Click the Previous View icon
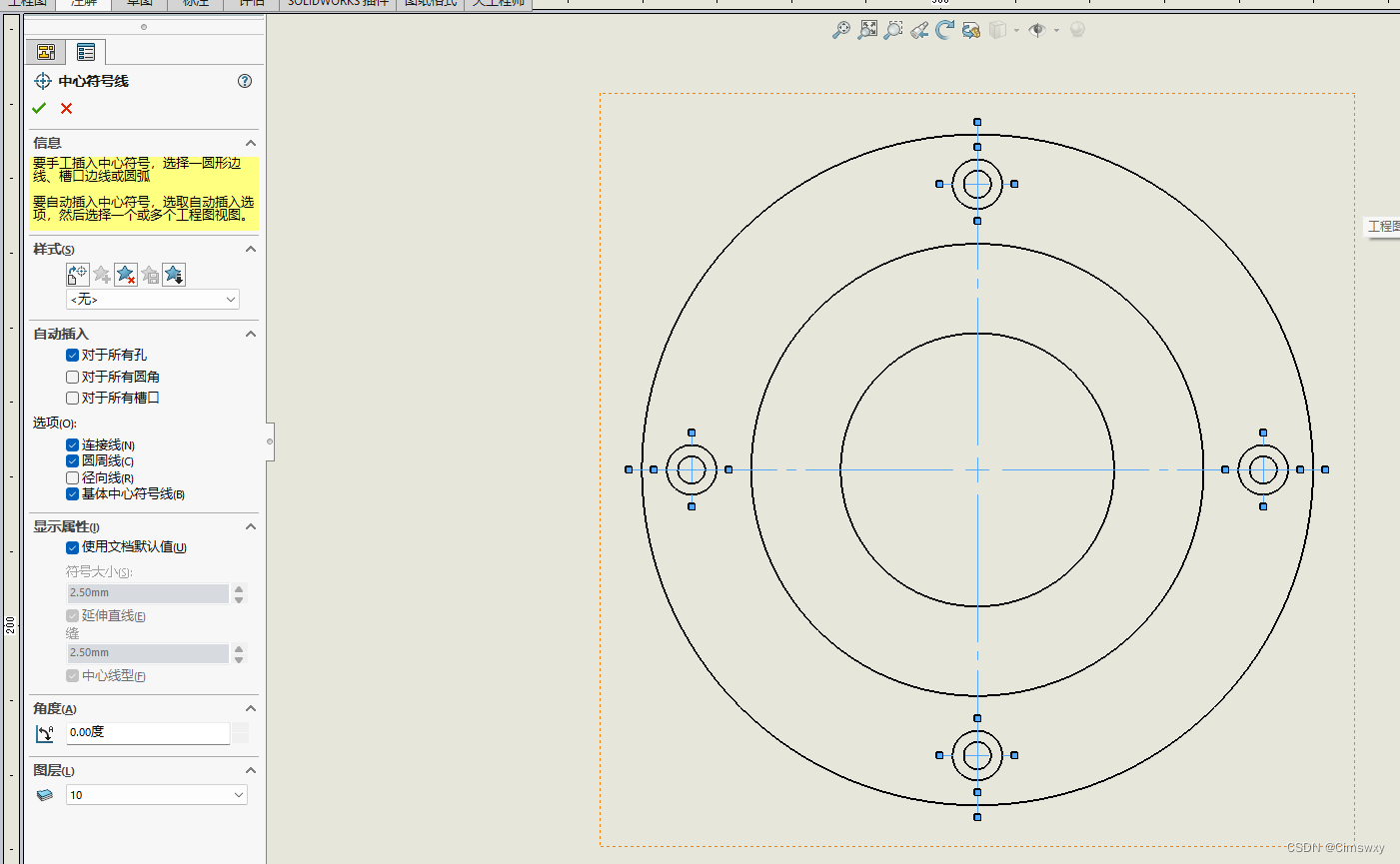Viewport: 1400px width, 864px height. pyautogui.click(x=919, y=30)
